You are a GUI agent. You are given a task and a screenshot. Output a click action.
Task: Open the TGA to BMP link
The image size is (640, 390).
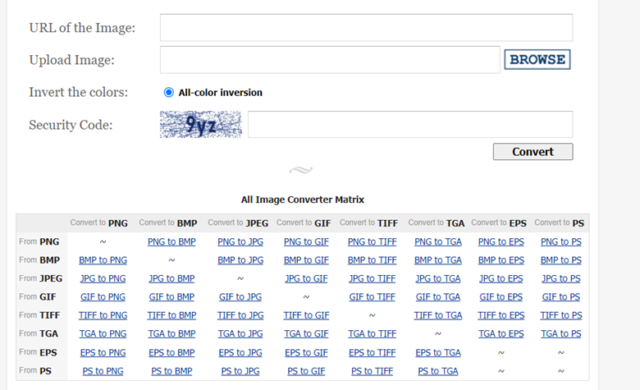pyautogui.click(x=171, y=334)
